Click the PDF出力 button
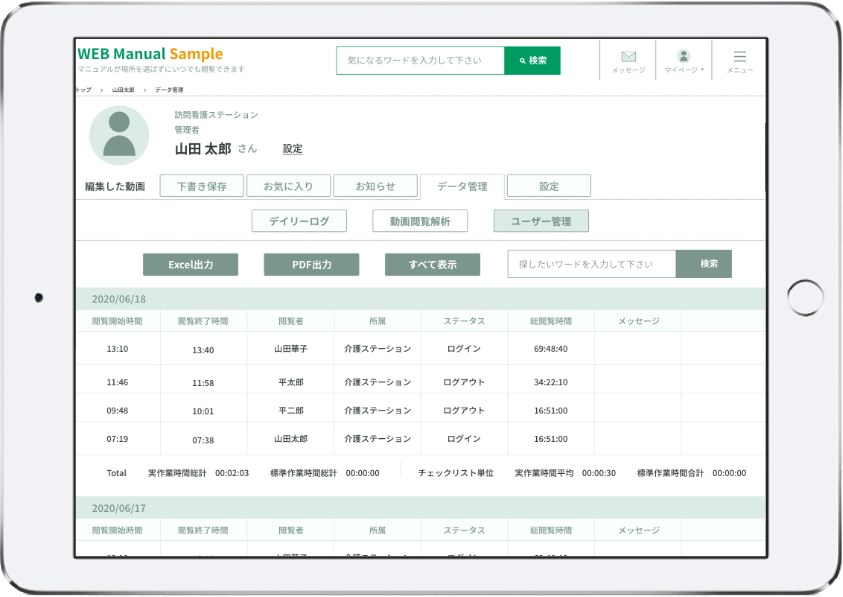 [311, 264]
